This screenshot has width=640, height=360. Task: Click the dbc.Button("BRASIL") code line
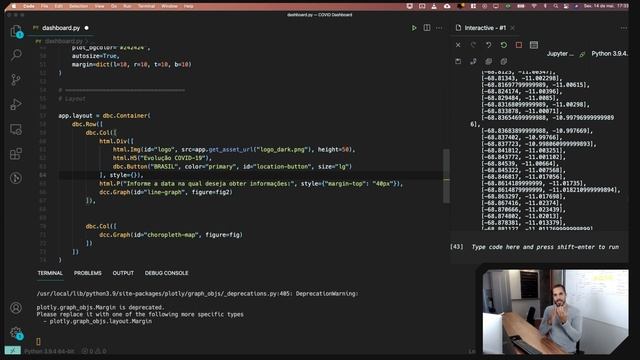[232, 167]
